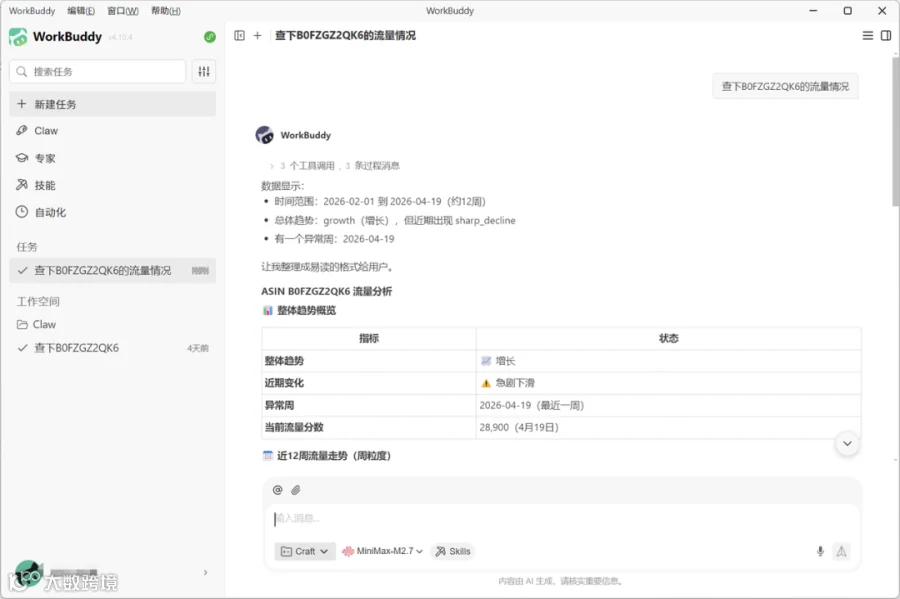Click the chat vertical scrollbar

coord(895,132)
